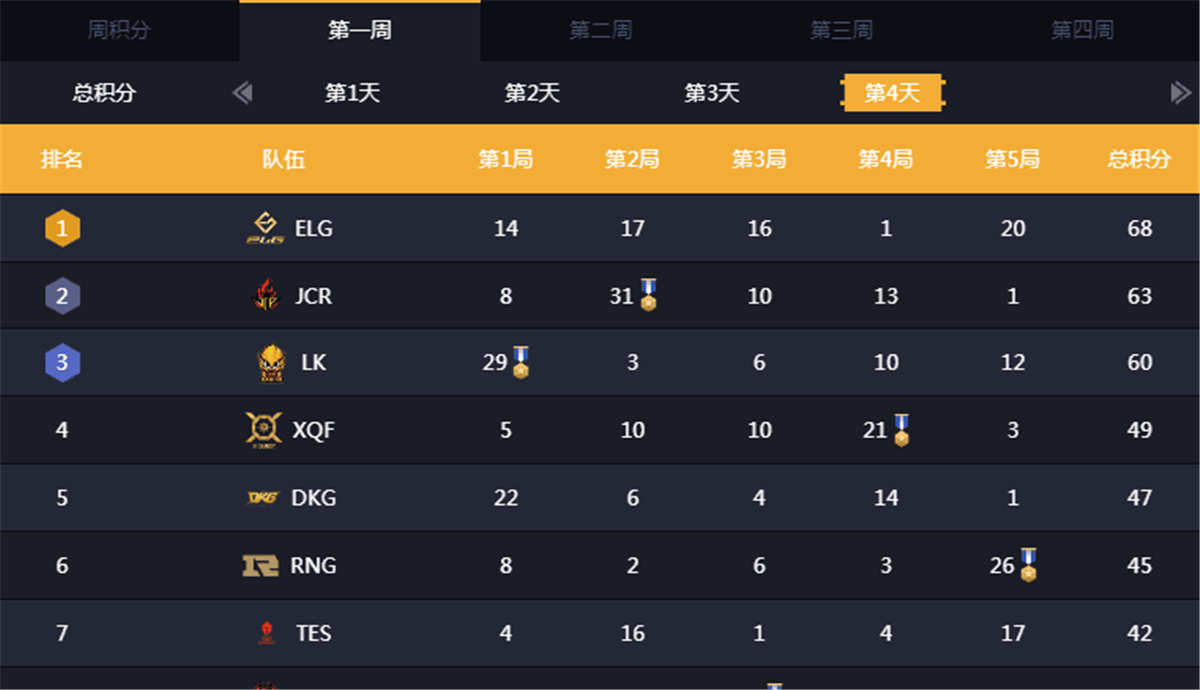Click the TES team logo icon

point(266,633)
